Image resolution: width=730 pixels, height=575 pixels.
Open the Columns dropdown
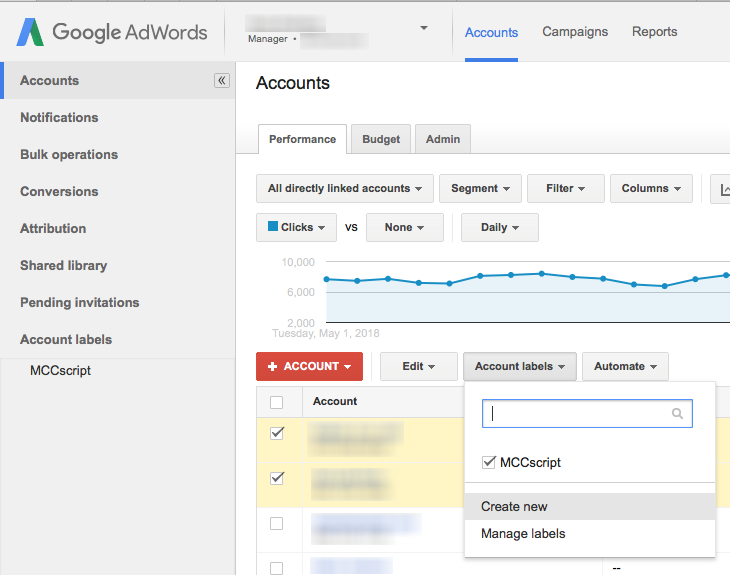pyautogui.click(x=651, y=189)
